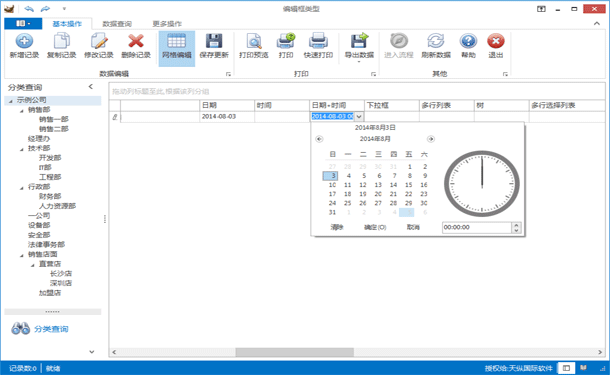Collapse the 示例公司 tree node
Image resolution: width=610 pixels, height=375 pixels.
pyautogui.click(x=11, y=101)
